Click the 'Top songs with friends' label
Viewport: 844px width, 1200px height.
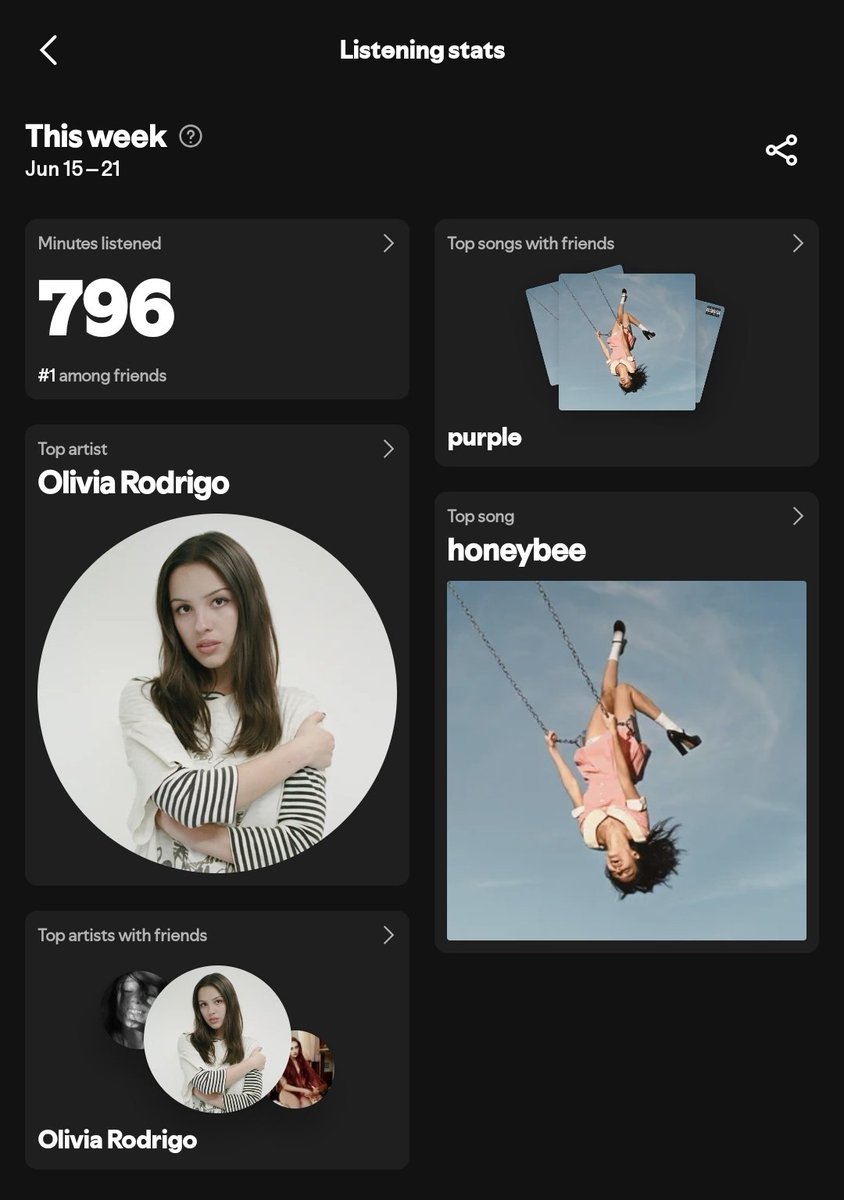pyautogui.click(x=531, y=243)
